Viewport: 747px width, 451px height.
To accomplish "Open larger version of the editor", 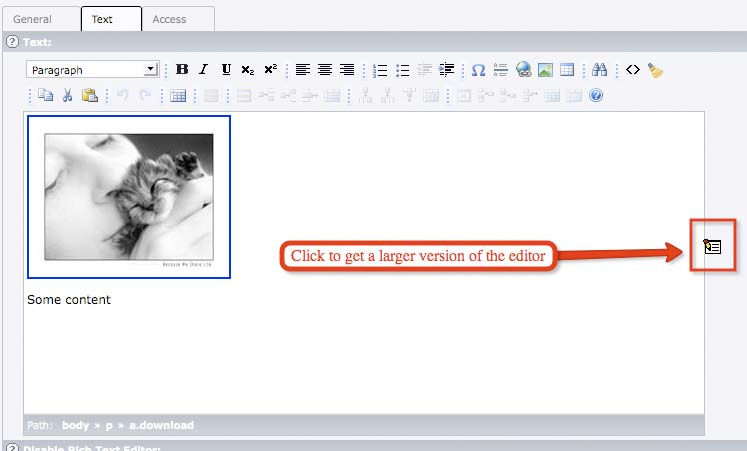I will coord(713,246).
